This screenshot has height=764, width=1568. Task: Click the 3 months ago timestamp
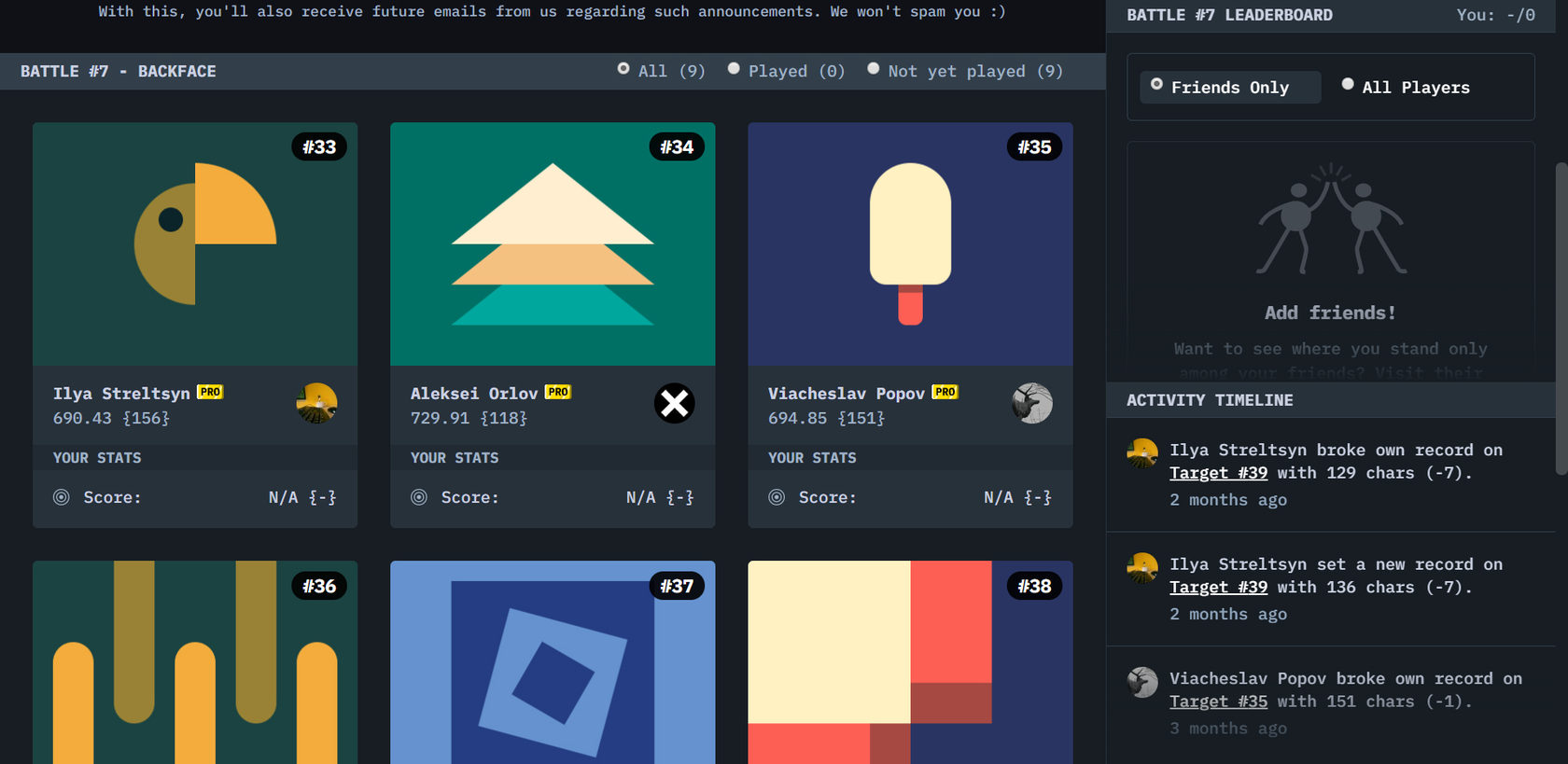(1228, 729)
